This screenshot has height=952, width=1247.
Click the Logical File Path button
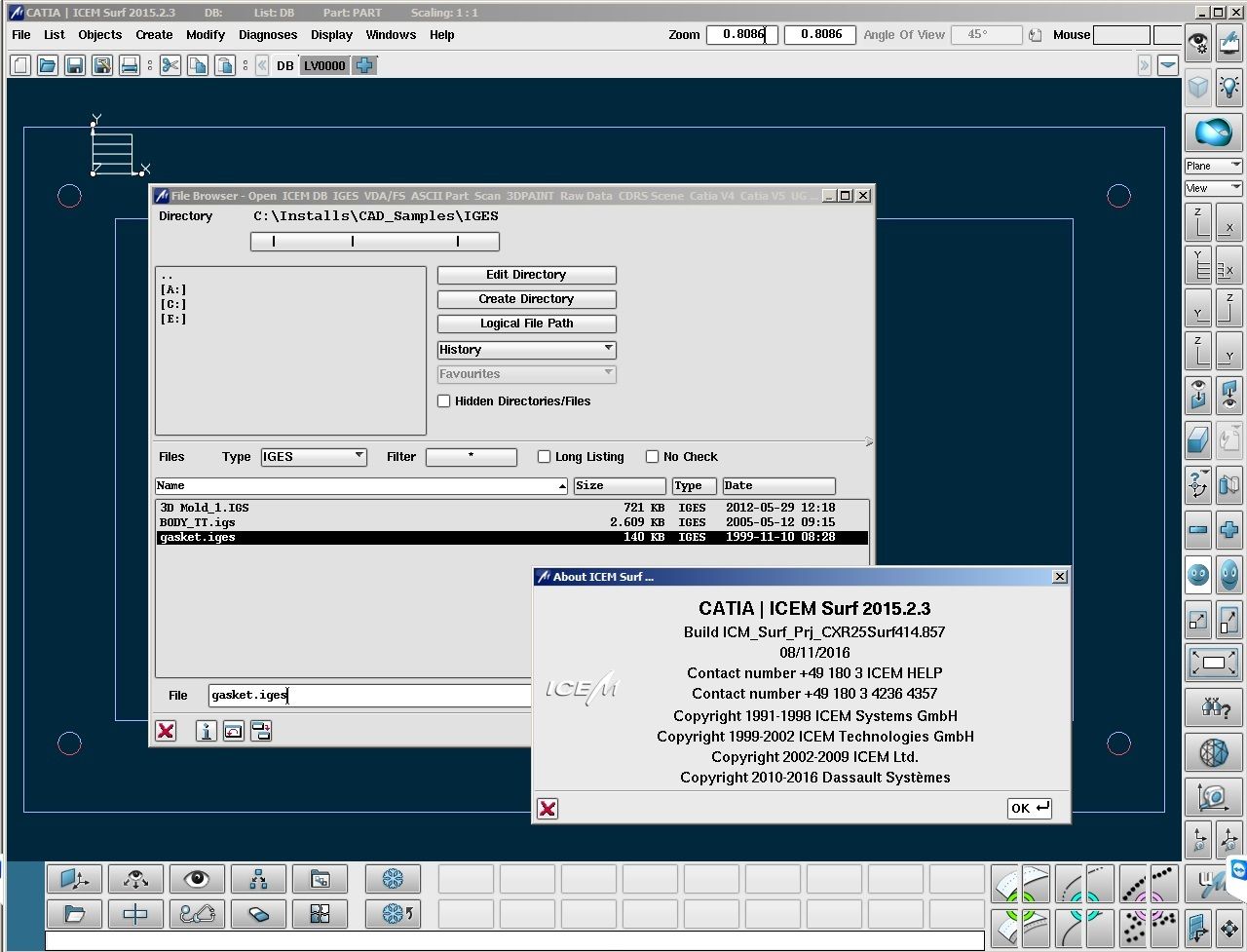527,324
